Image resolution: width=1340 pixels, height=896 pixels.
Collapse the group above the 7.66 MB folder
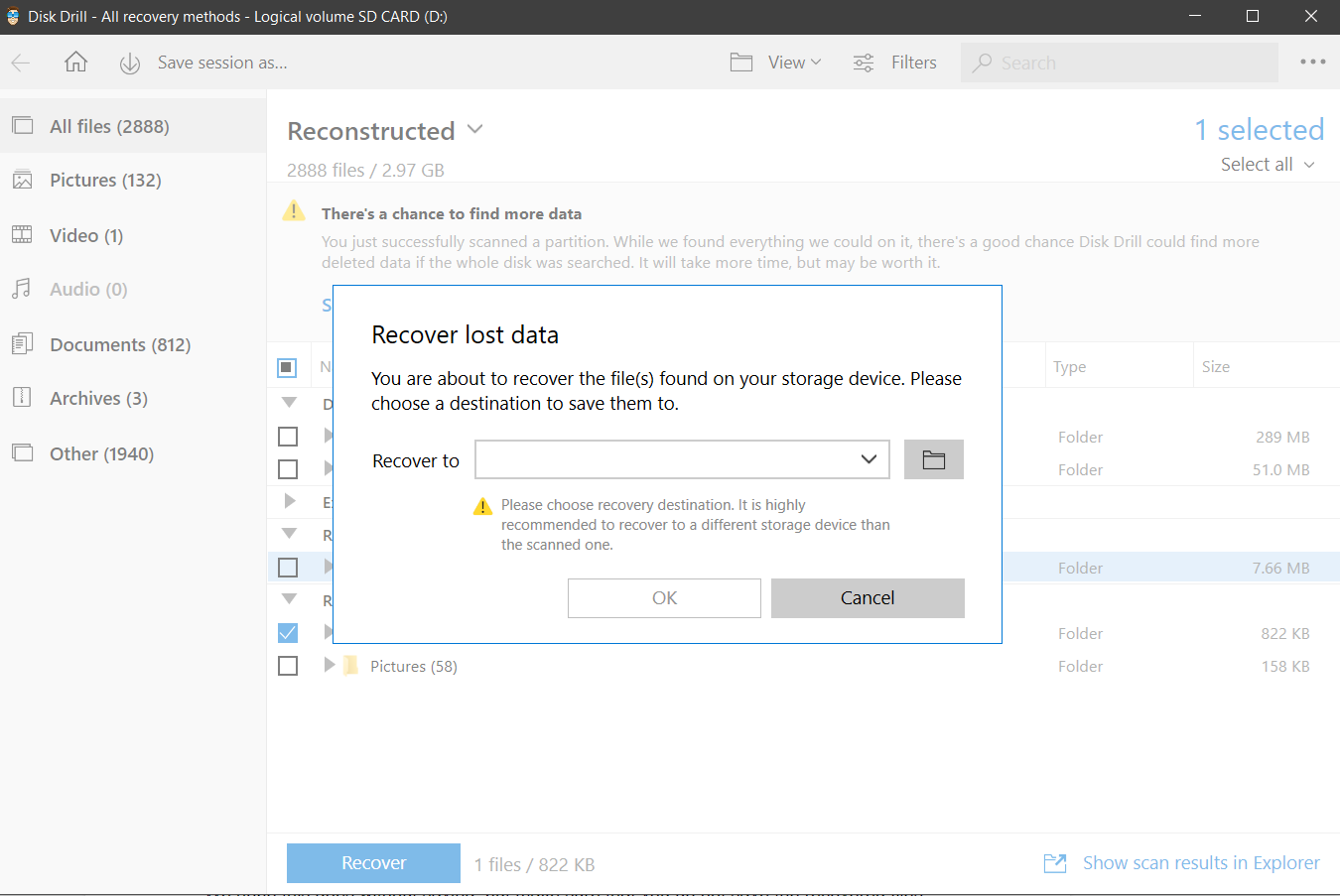pos(290,534)
